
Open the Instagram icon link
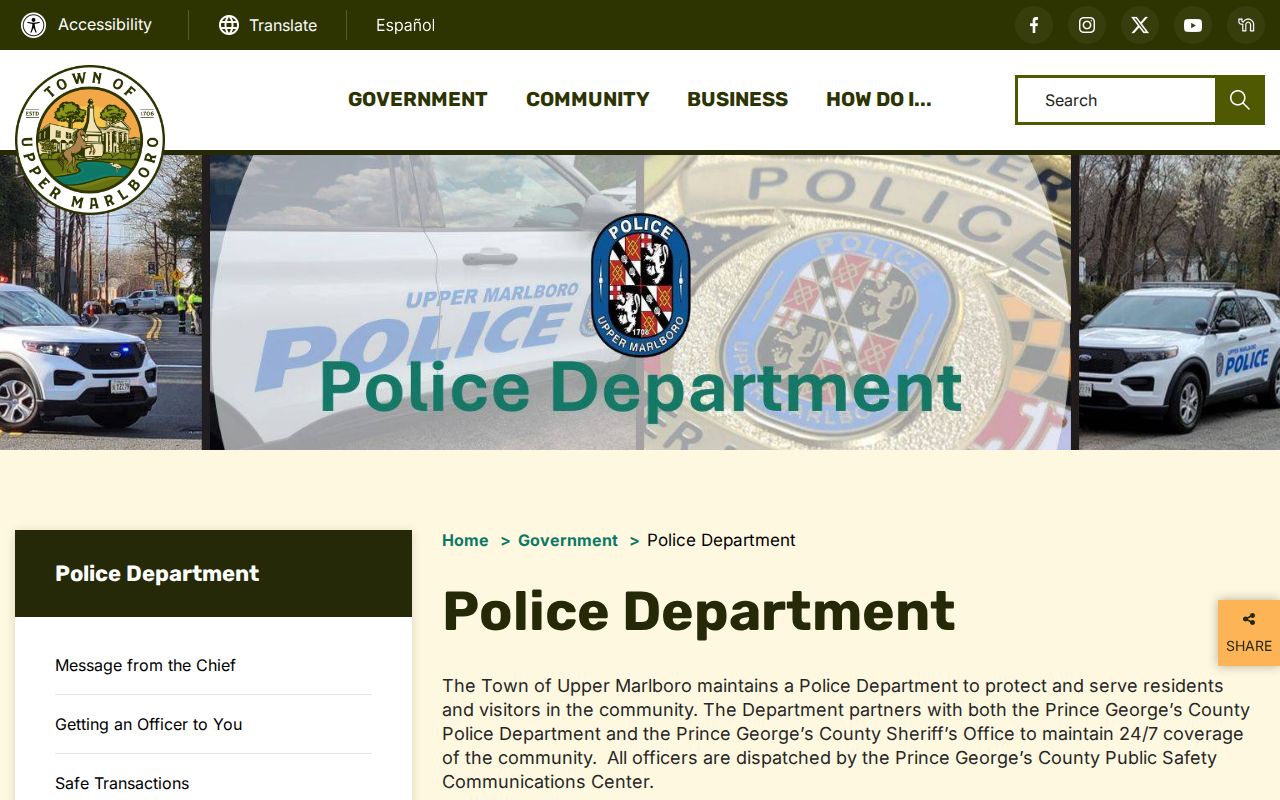point(1087,25)
